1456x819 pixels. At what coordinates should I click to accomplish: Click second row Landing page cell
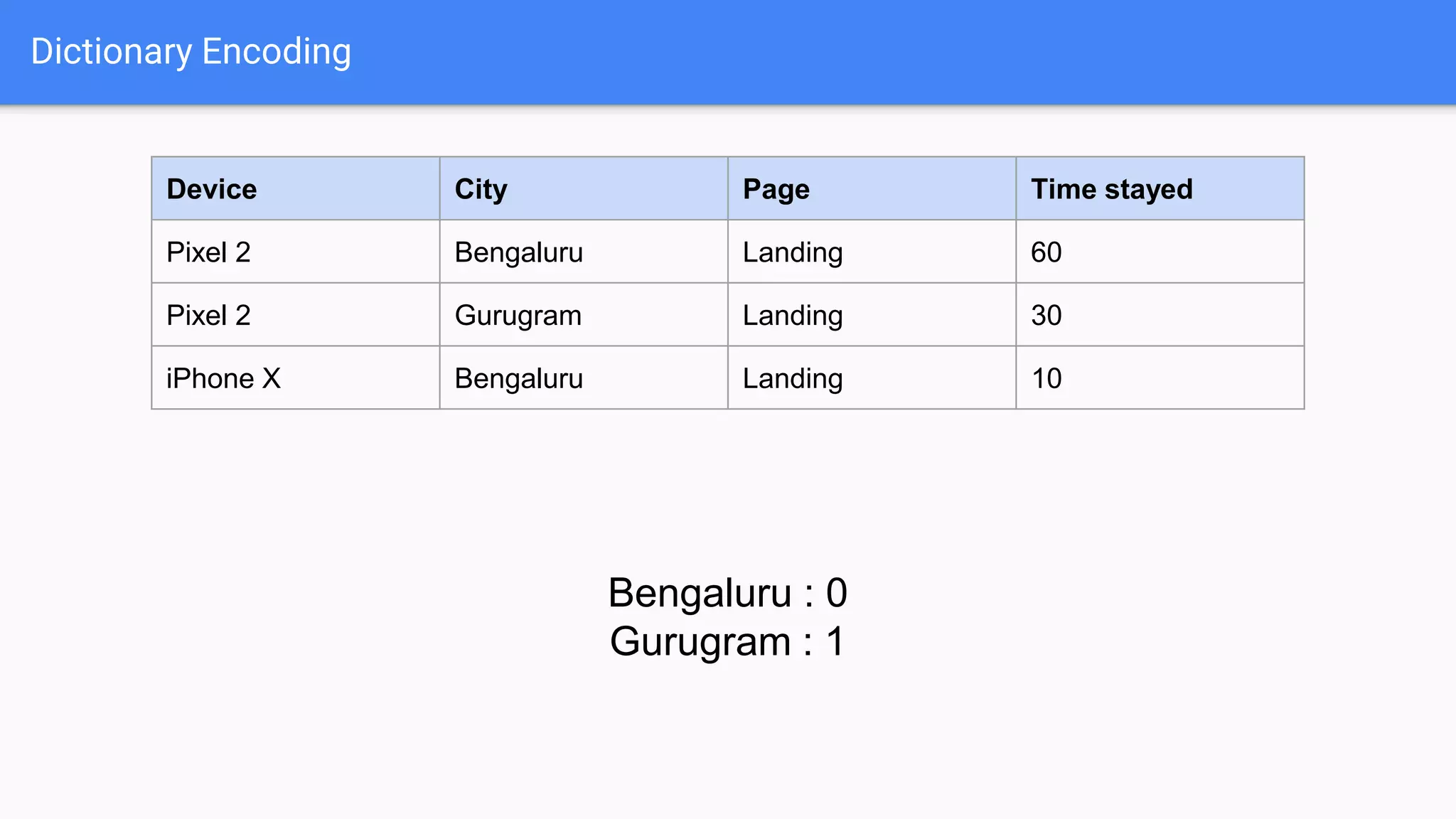(793, 316)
